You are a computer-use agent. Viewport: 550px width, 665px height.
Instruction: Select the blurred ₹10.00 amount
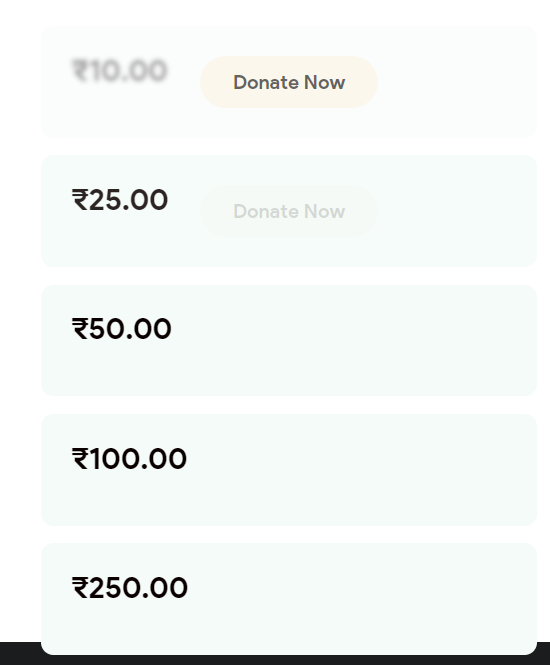120,70
